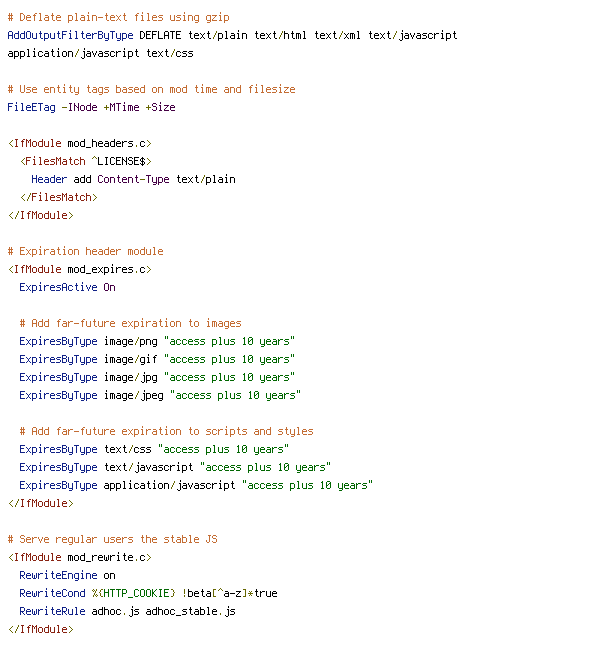The image size is (600, 646).
Task: Click adhoc_stable.js in the RewriteRule
Action: click(190, 611)
